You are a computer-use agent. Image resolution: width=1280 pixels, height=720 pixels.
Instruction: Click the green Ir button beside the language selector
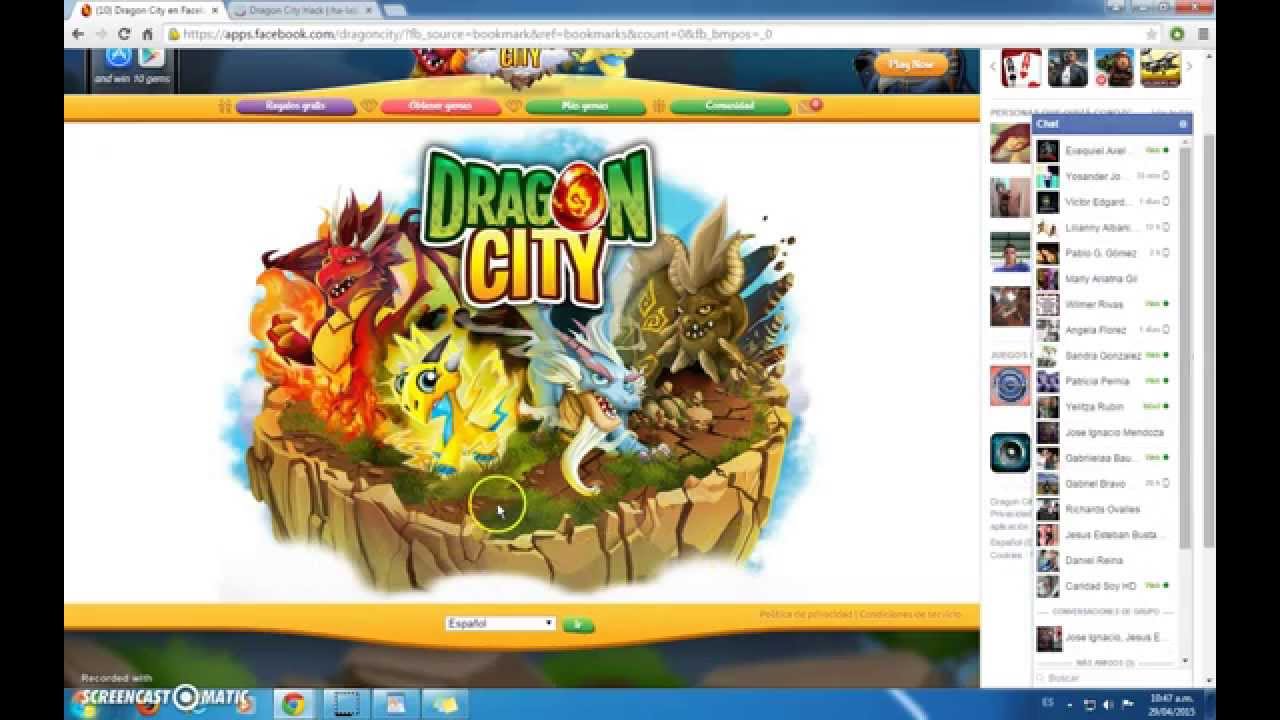pyautogui.click(x=578, y=624)
